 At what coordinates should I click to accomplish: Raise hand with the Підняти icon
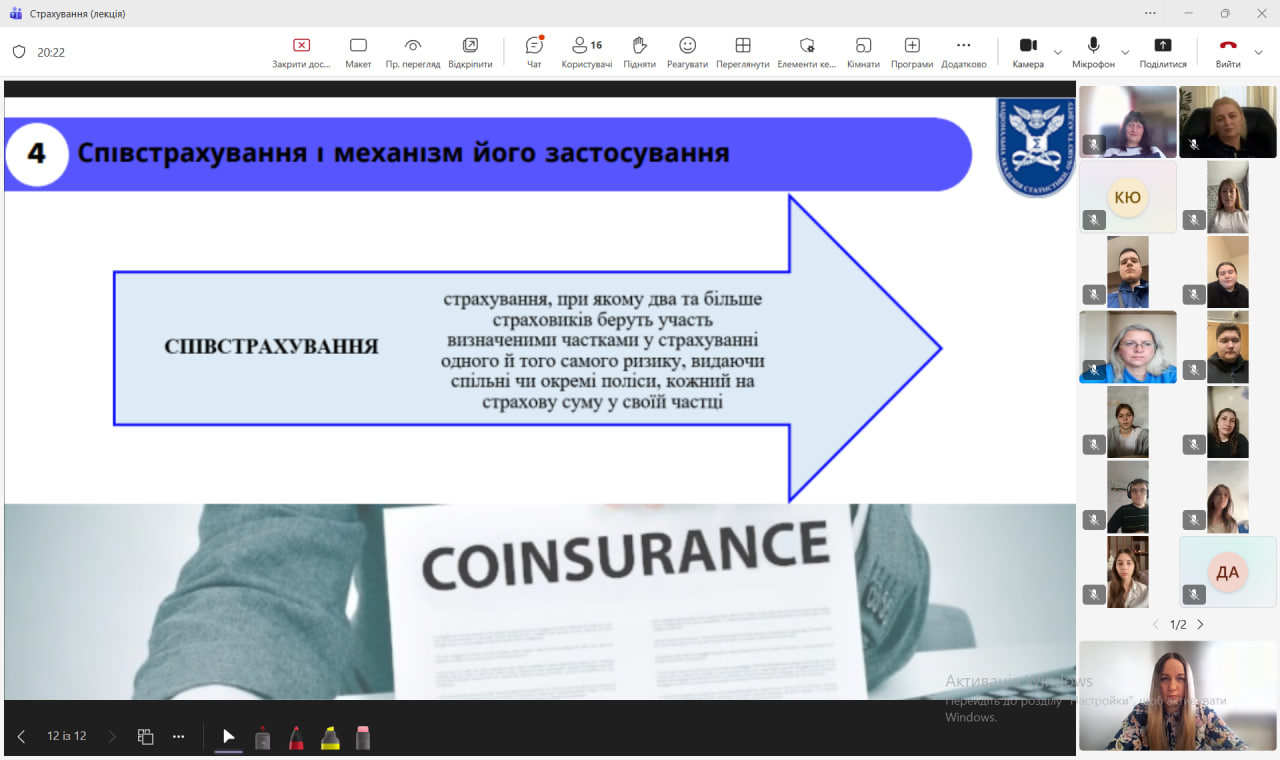click(639, 52)
